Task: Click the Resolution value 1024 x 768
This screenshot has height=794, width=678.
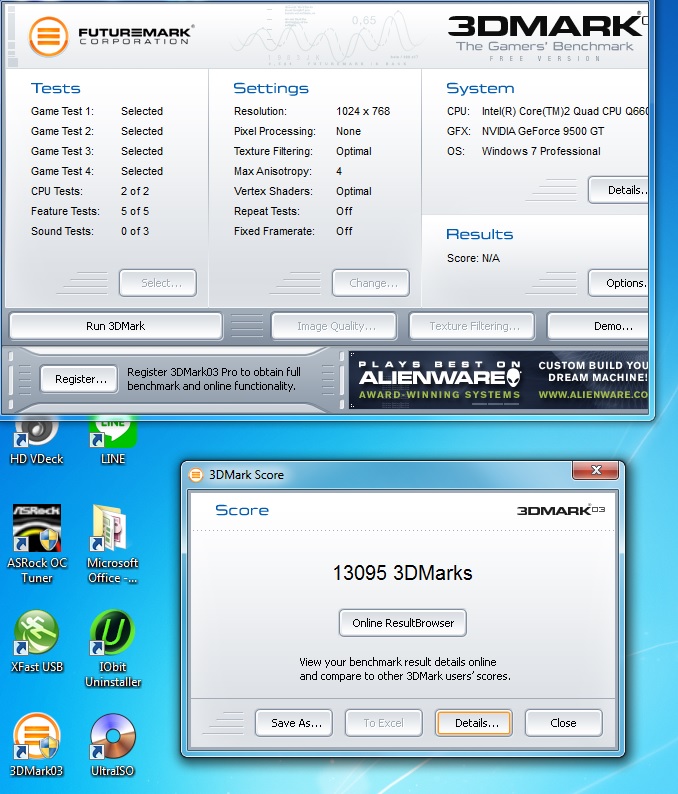Action: 363,111
